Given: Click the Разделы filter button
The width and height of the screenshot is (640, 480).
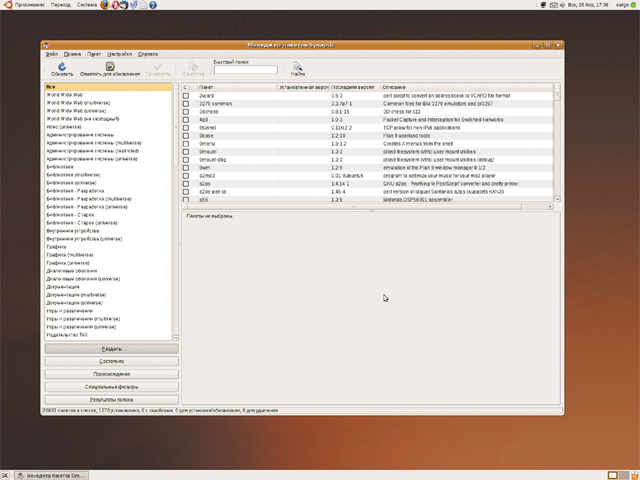Looking at the screenshot, I should point(111,349).
